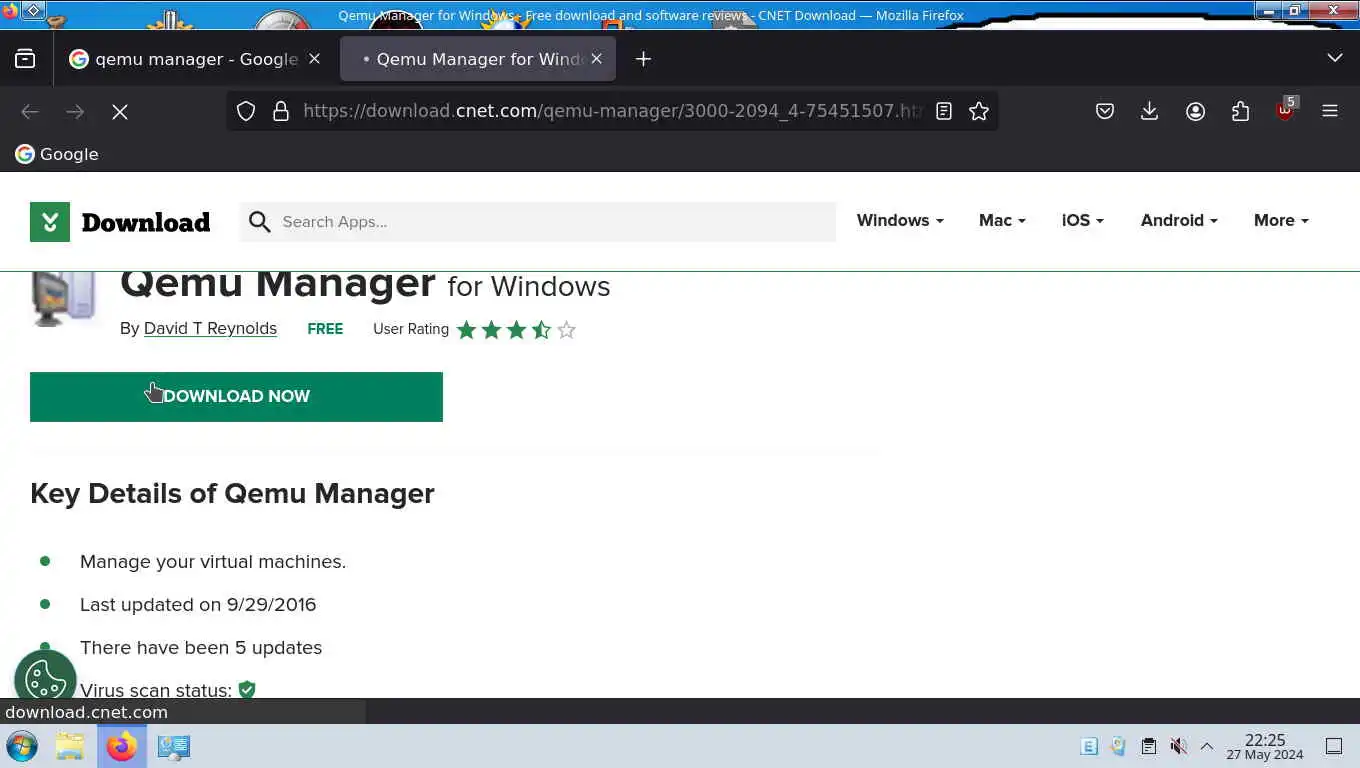Image resolution: width=1360 pixels, height=768 pixels.
Task: Click the user rating stars
Action: coord(516,330)
